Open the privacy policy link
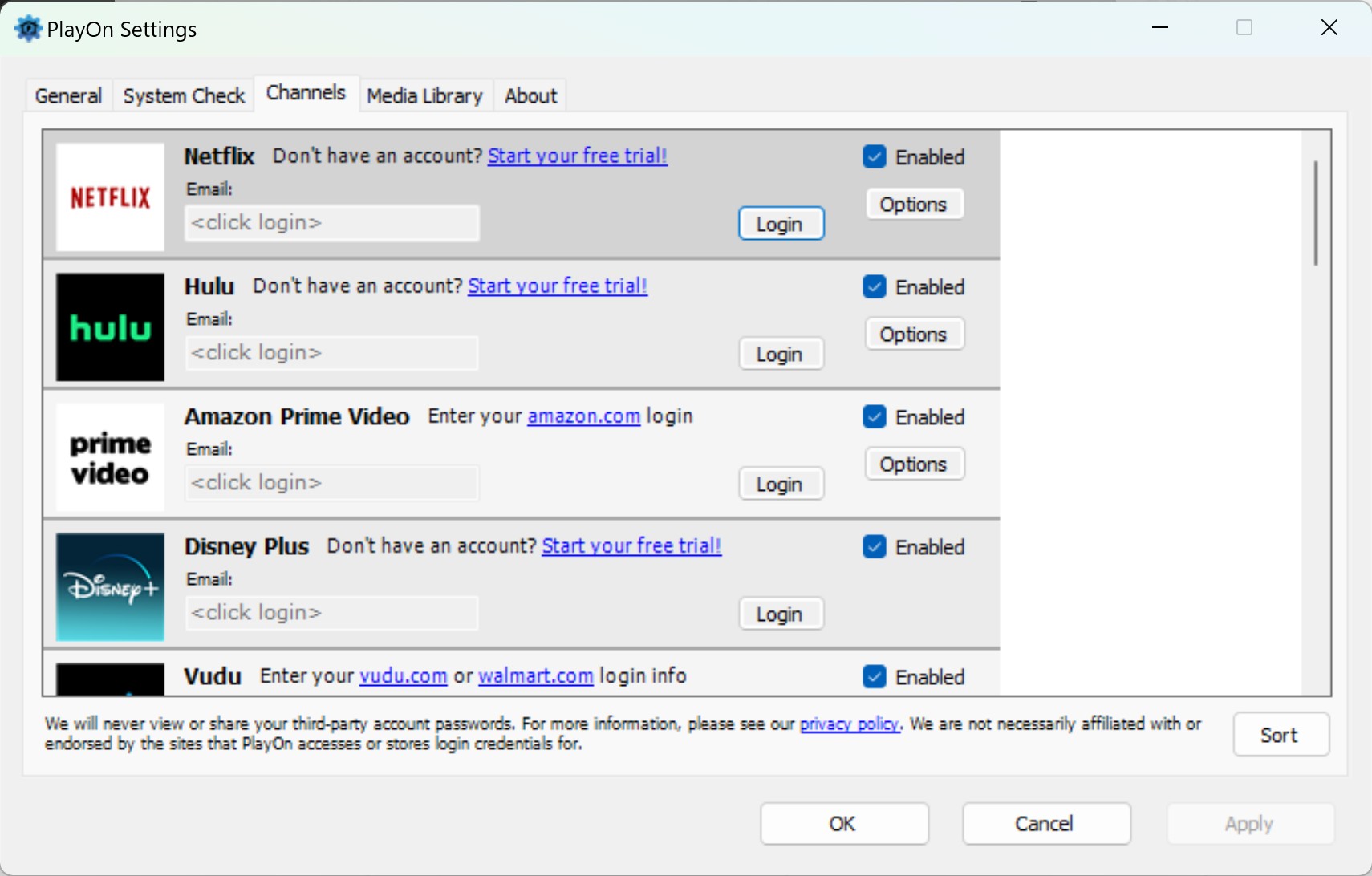This screenshot has width=1372, height=876. [x=849, y=724]
